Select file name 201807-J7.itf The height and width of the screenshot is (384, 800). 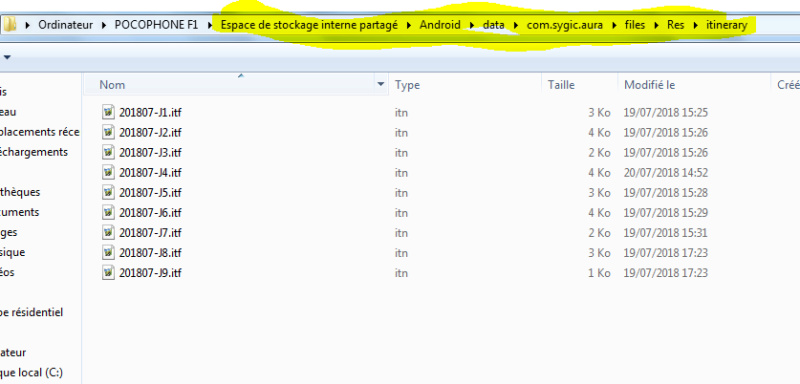pyautogui.click(x=151, y=233)
